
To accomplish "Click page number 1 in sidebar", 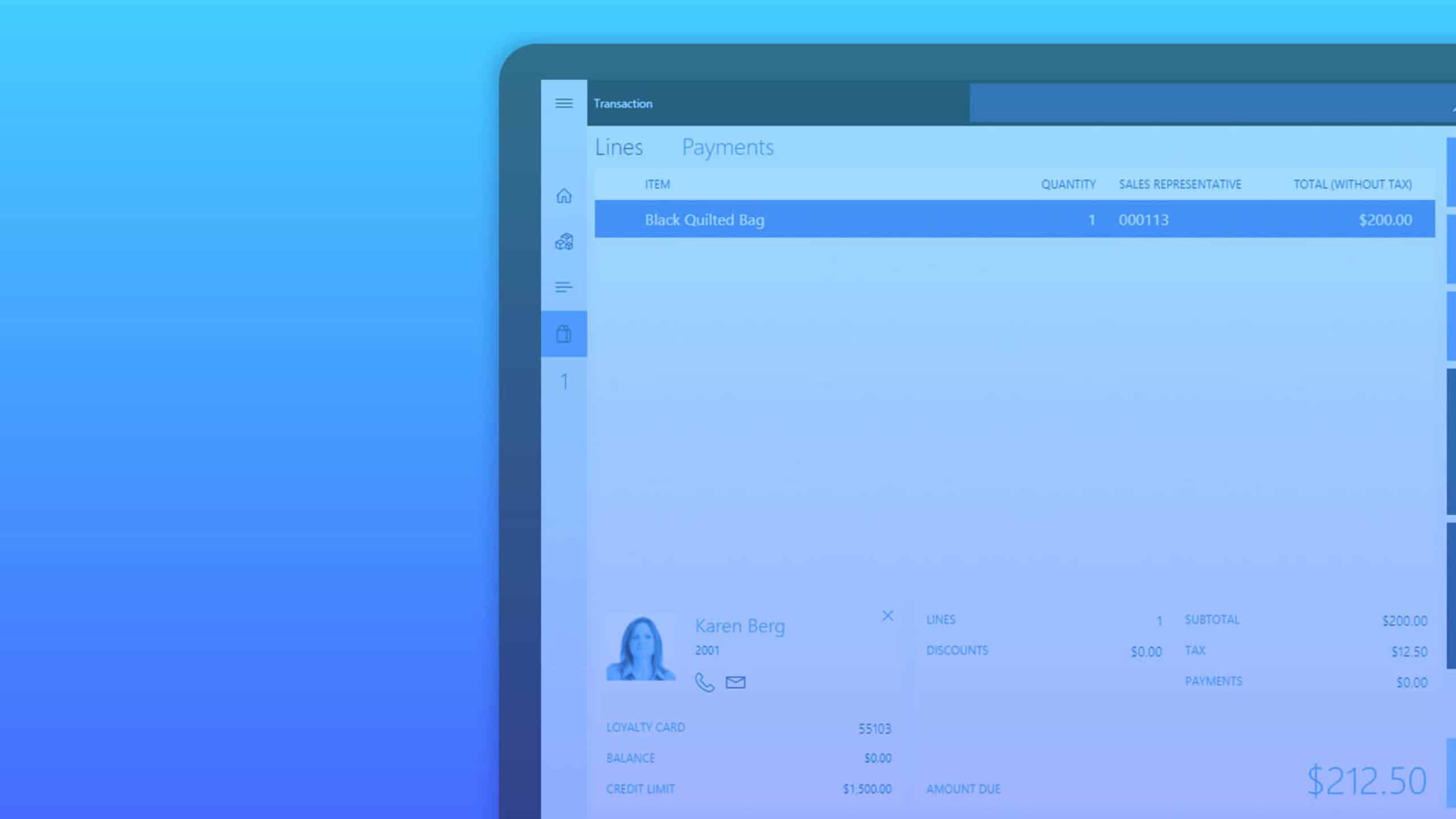I will pyautogui.click(x=563, y=381).
